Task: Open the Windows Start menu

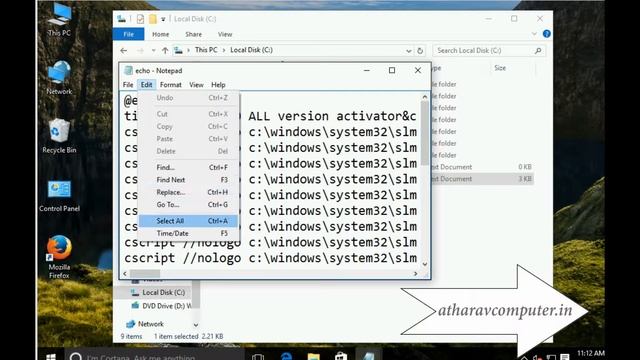Action: [51, 356]
